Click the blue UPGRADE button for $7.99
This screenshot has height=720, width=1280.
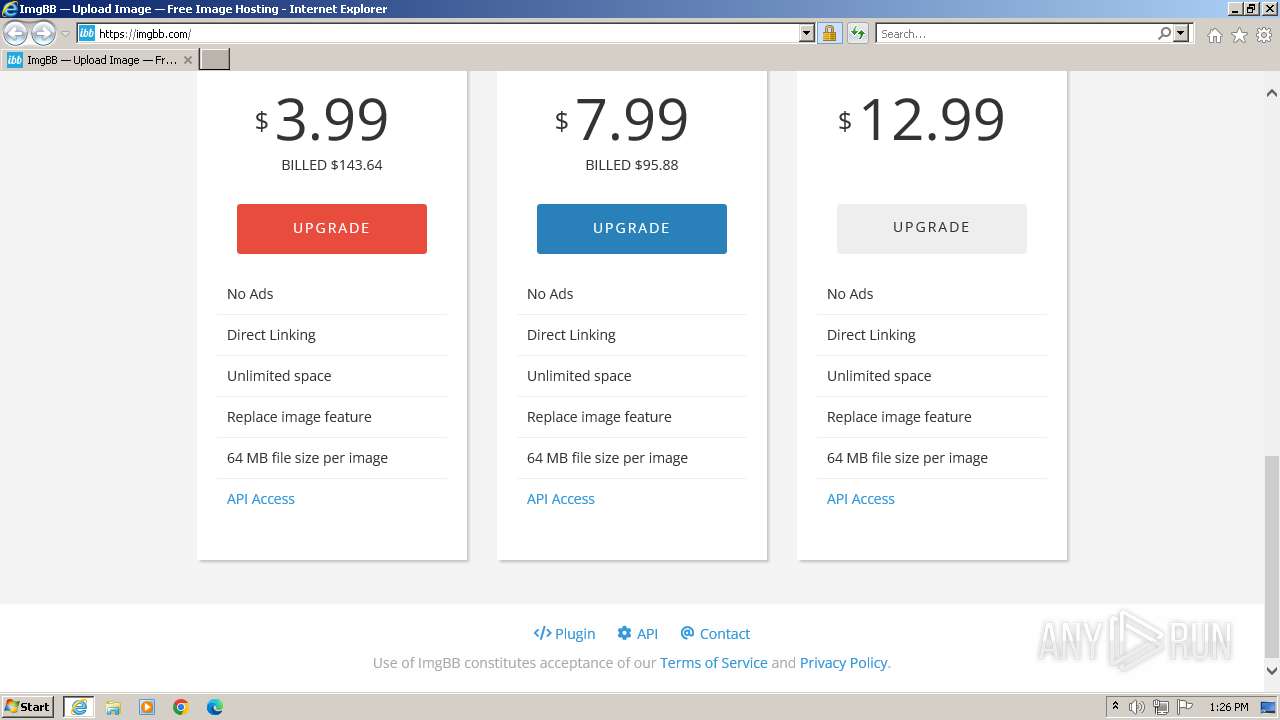click(x=632, y=228)
